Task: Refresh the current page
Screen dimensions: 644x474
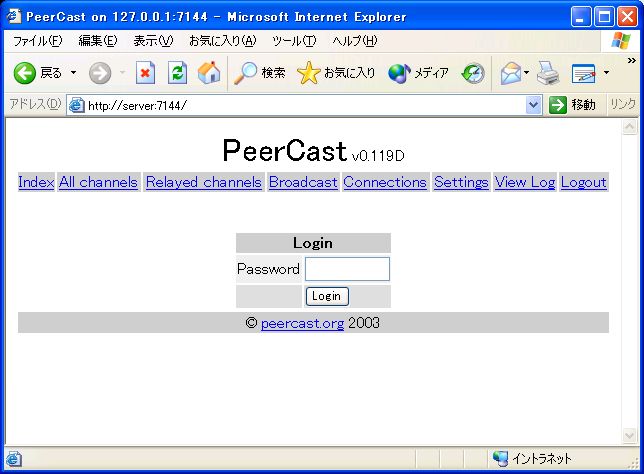Action: click(x=177, y=73)
